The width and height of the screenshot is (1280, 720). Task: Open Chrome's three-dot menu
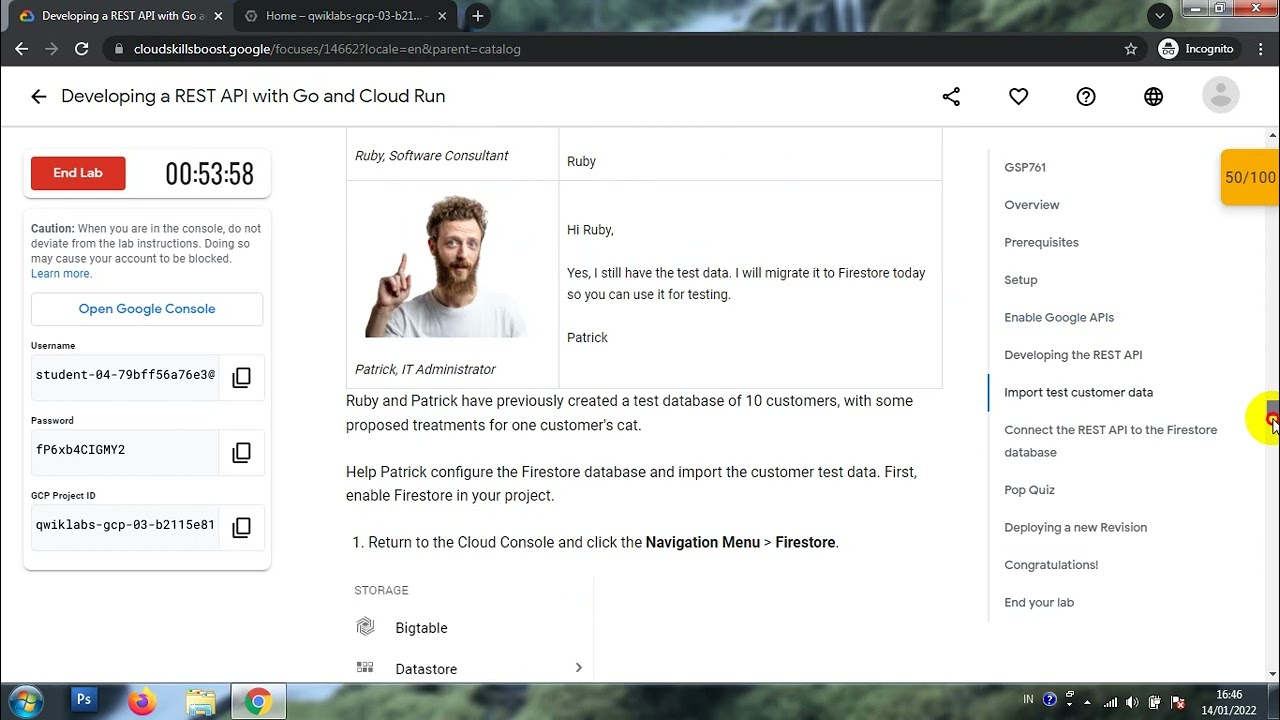(x=1259, y=49)
